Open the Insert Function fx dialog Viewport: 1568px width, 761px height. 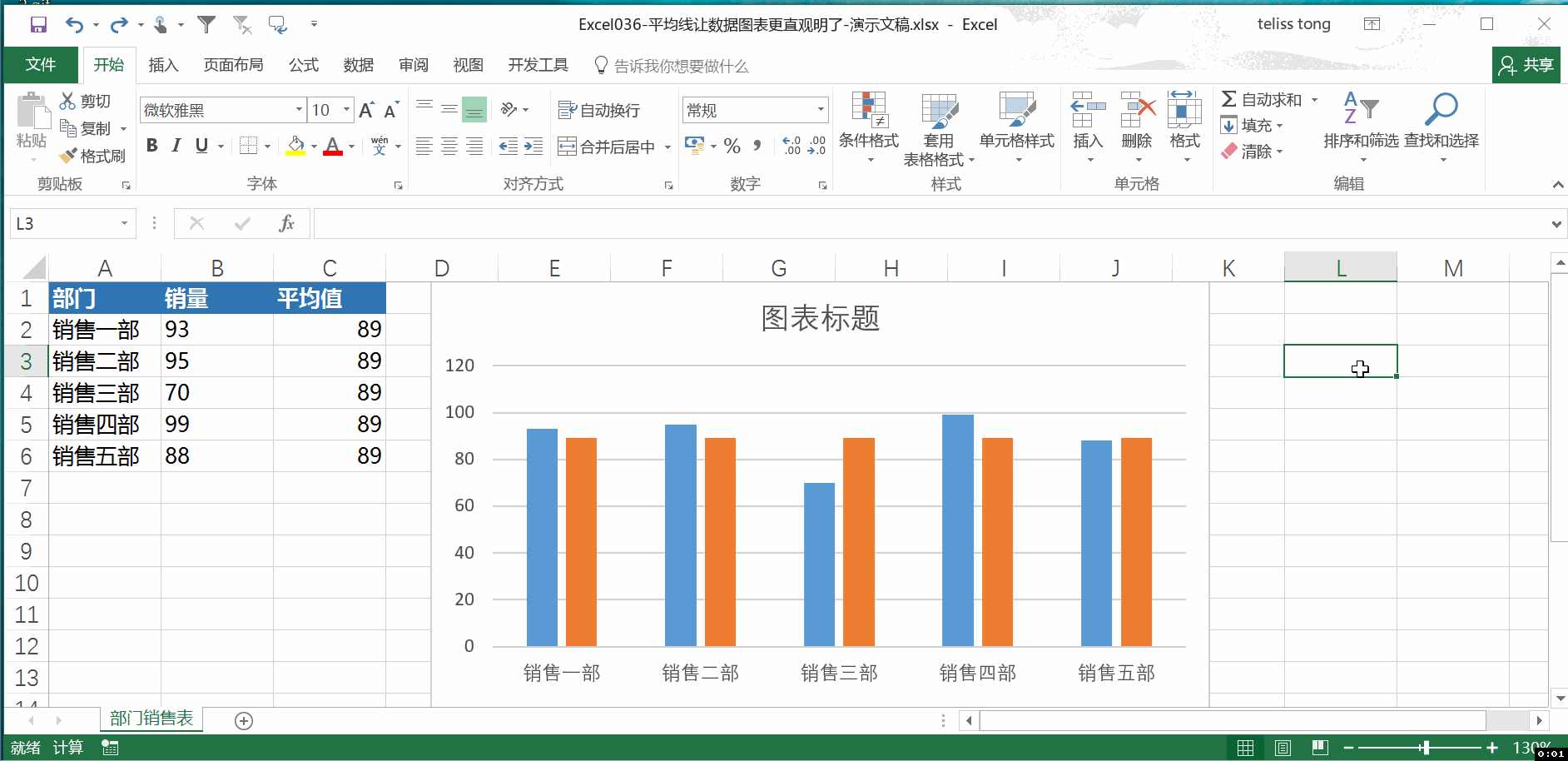pyautogui.click(x=286, y=223)
